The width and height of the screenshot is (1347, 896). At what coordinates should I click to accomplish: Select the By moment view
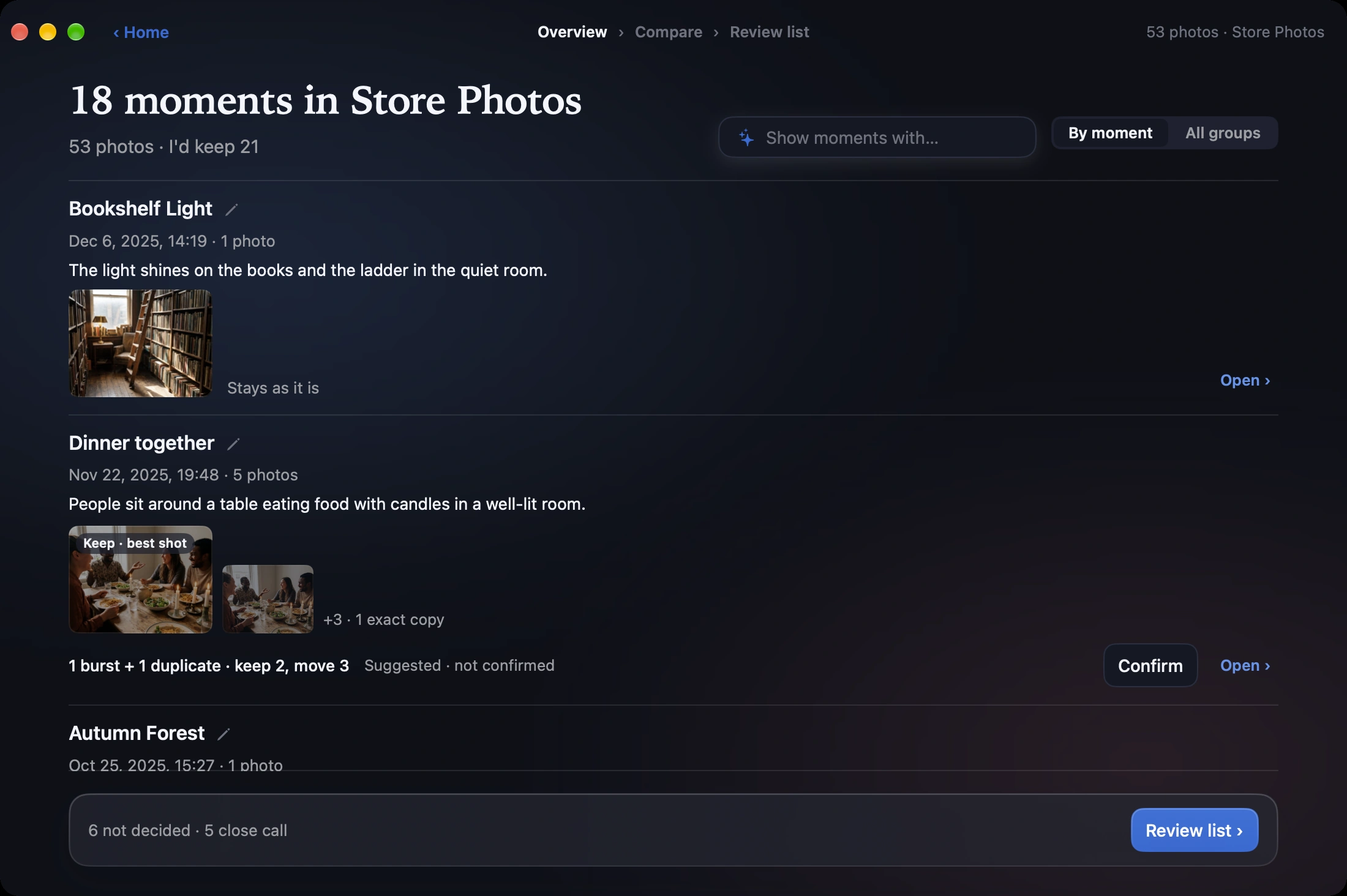1110,133
